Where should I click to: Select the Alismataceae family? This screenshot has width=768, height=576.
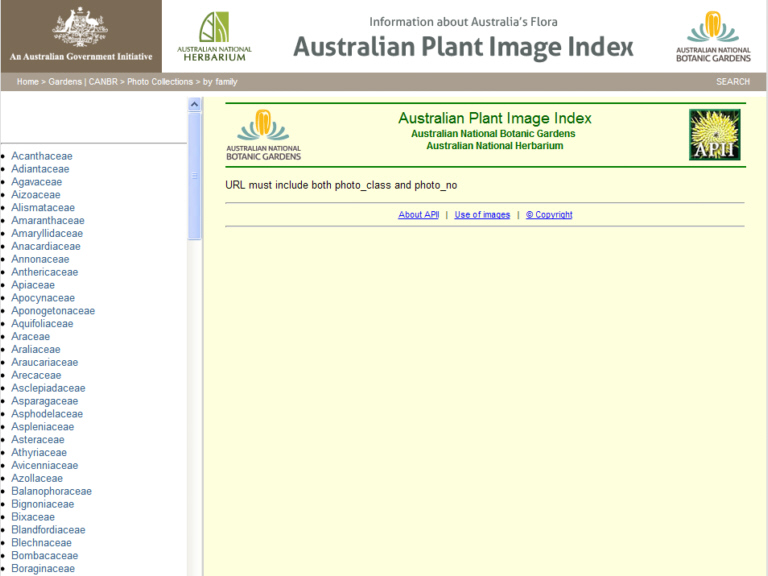click(x=43, y=208)
